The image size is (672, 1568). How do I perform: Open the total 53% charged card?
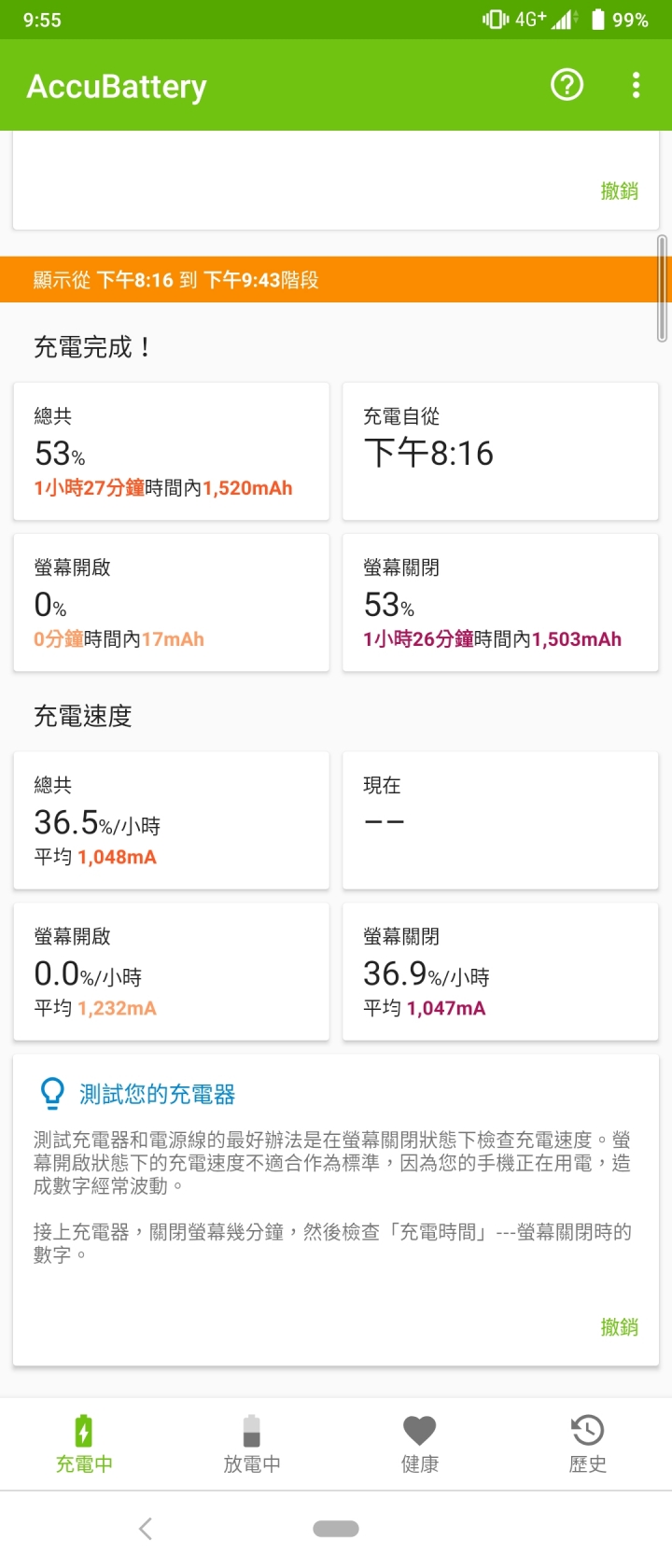171,451
